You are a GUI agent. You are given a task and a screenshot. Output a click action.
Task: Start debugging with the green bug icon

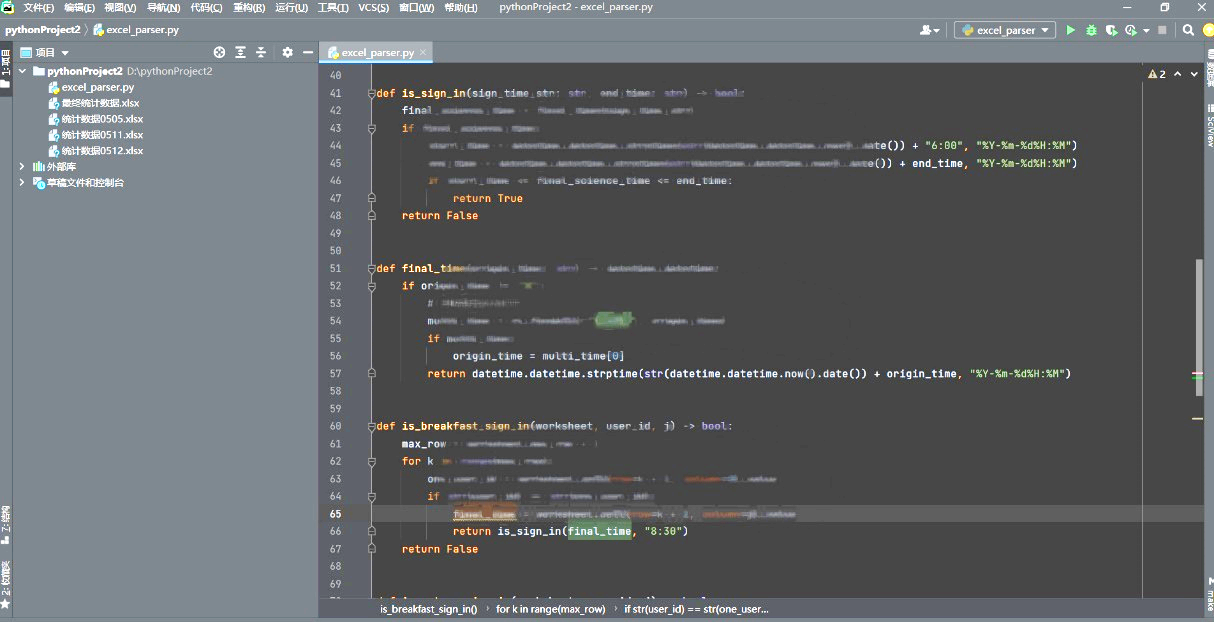point(1091,30)
